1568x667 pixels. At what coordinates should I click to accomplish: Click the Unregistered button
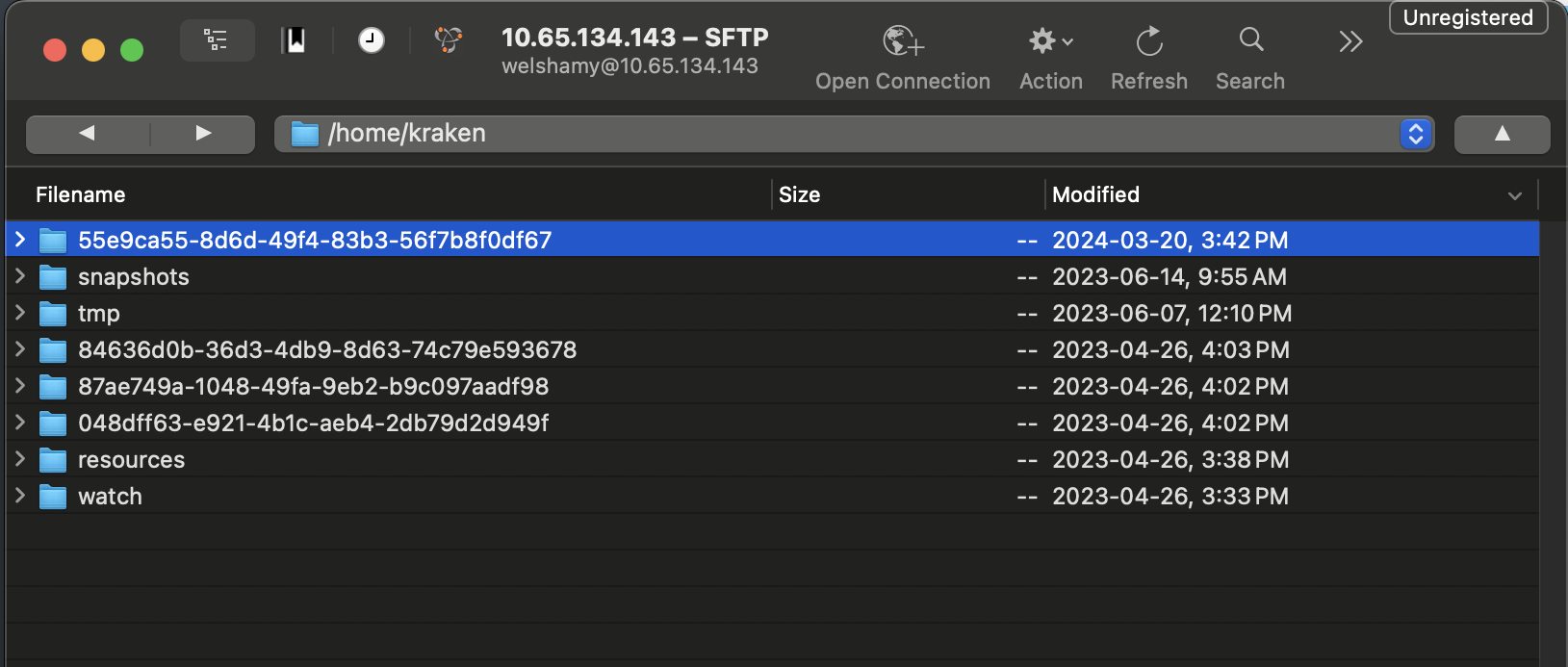[1467, 18]
